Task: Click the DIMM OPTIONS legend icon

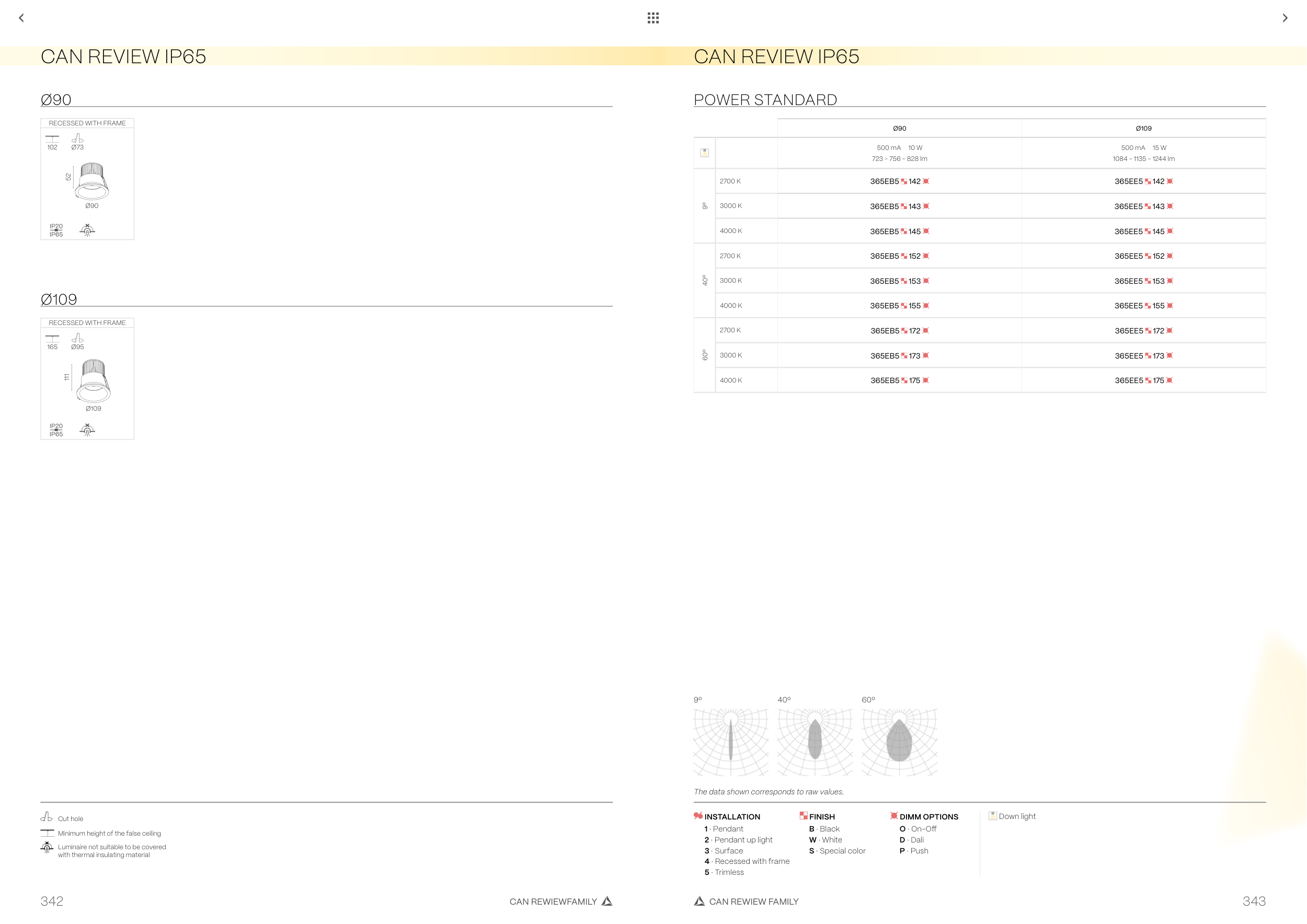Action: point(893,816)
